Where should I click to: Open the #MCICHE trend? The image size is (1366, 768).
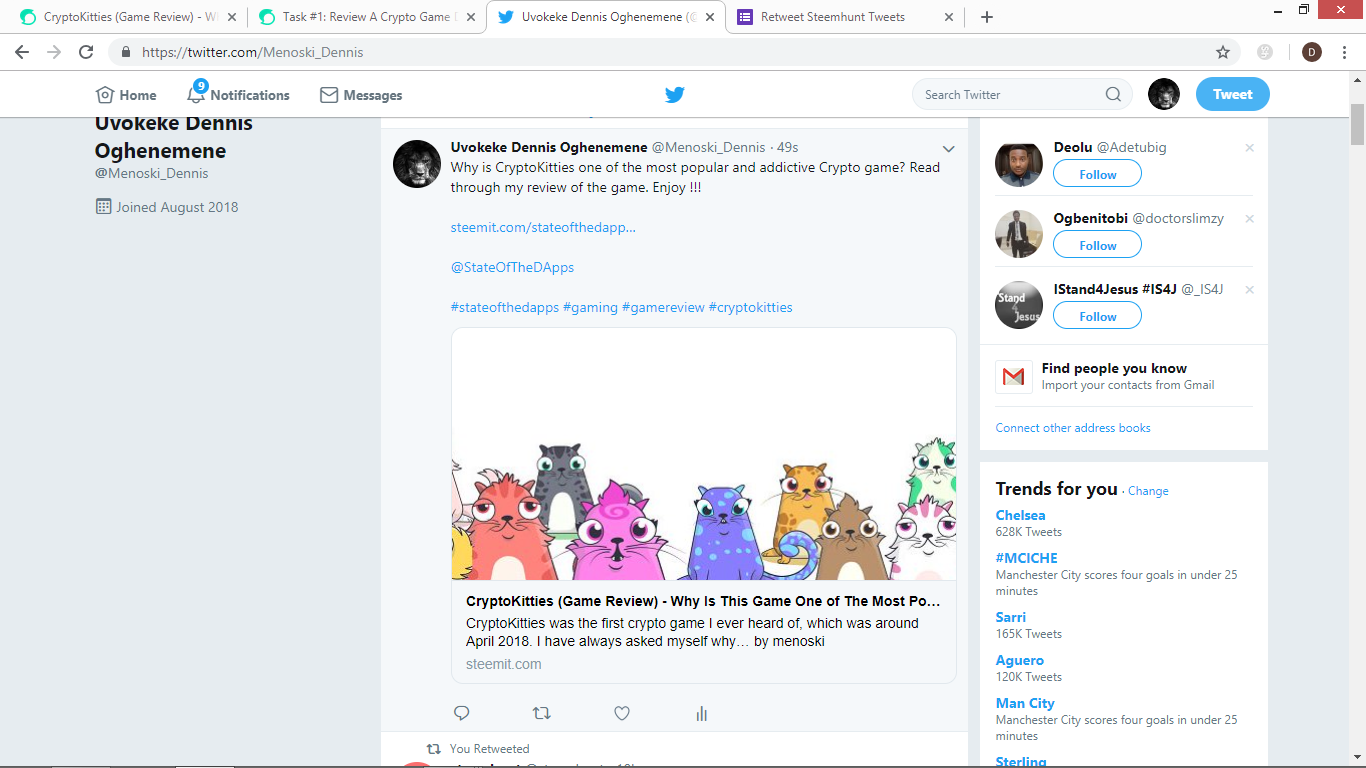click(x=1026, y=558)
